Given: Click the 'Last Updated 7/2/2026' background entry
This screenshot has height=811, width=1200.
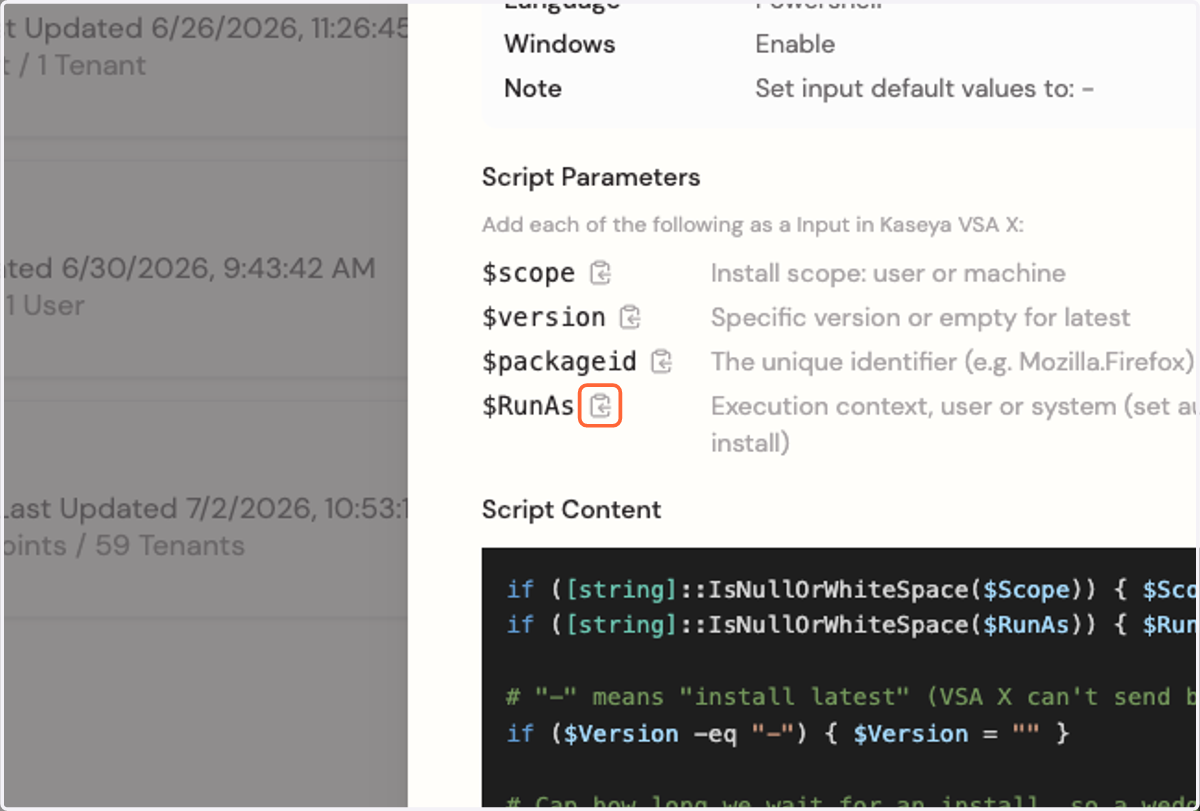Looking at the screenshot, I should tap(204, 509).
